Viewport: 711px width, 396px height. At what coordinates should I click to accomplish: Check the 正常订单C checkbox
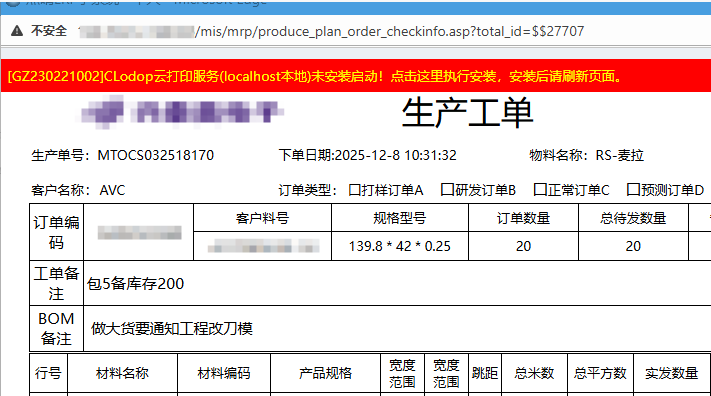coord(540,190)
